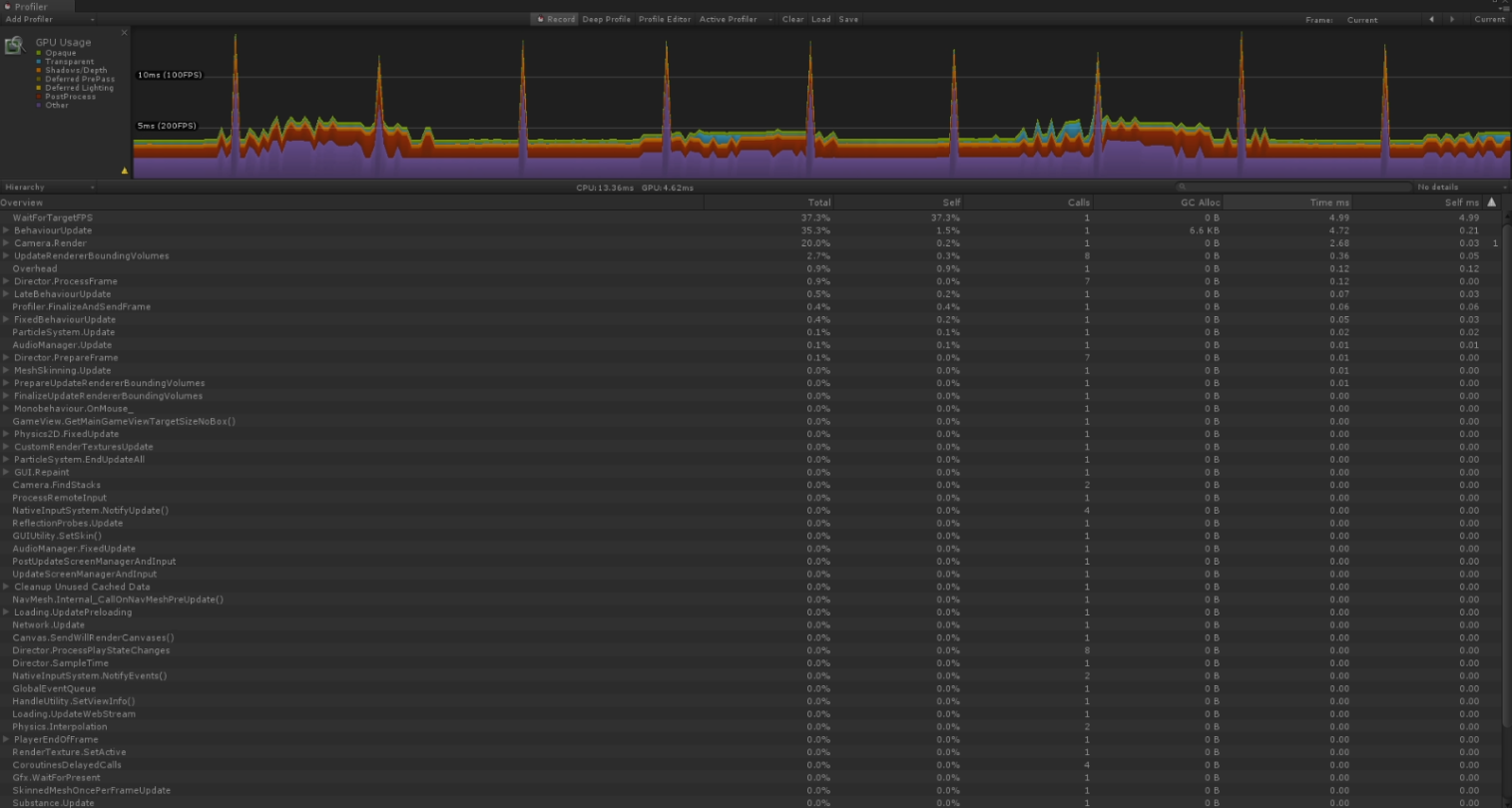Go to next frame arrow
Viewport: 1512px width, 808px height.
(1452, 19)
